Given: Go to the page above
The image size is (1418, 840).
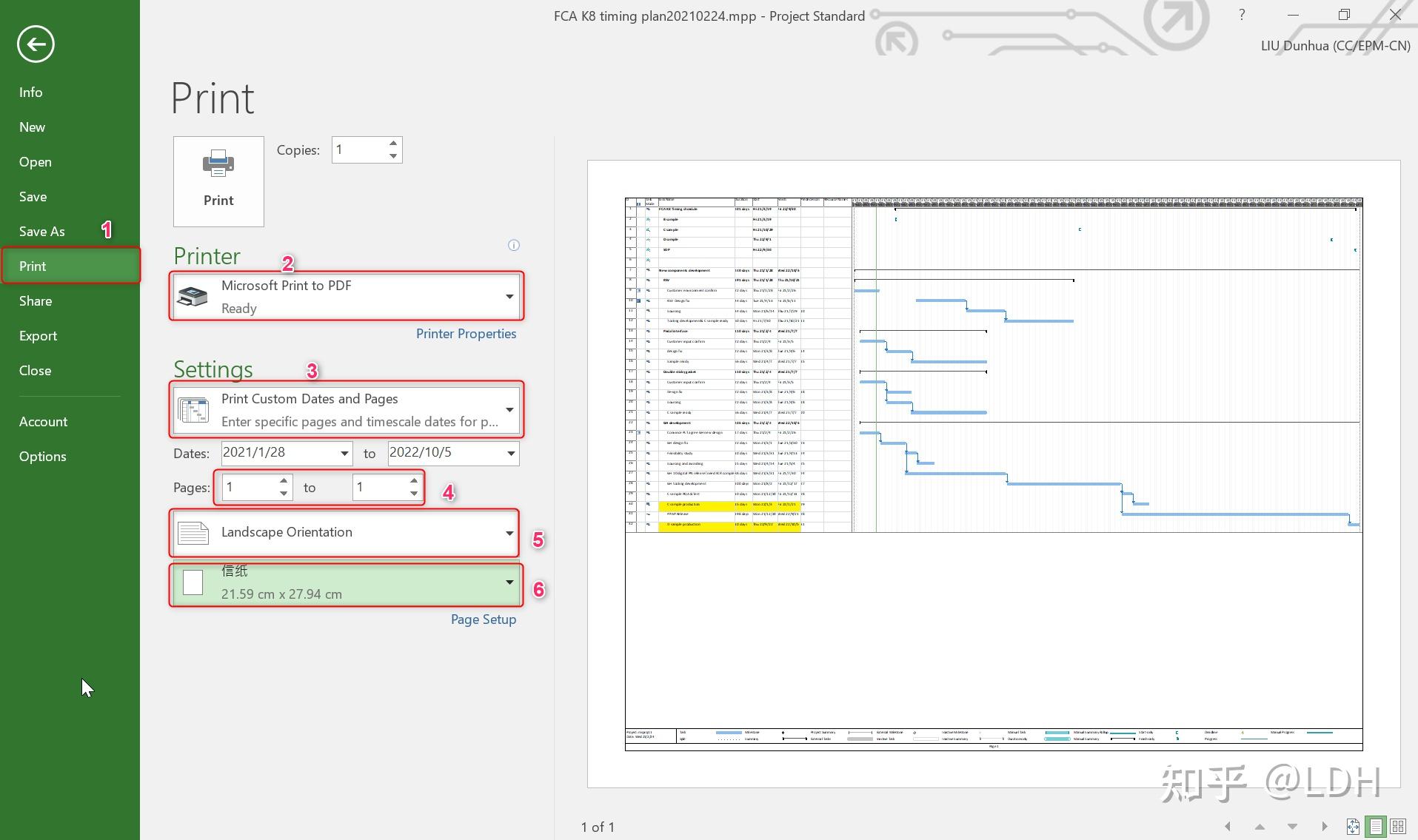Looking at the screenshot, I should click(1260, 827).
